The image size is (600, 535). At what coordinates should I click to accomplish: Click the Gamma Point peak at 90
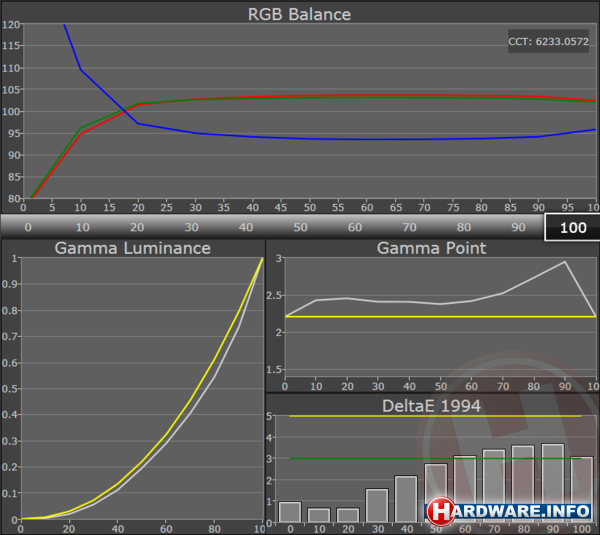coord(565,262)
